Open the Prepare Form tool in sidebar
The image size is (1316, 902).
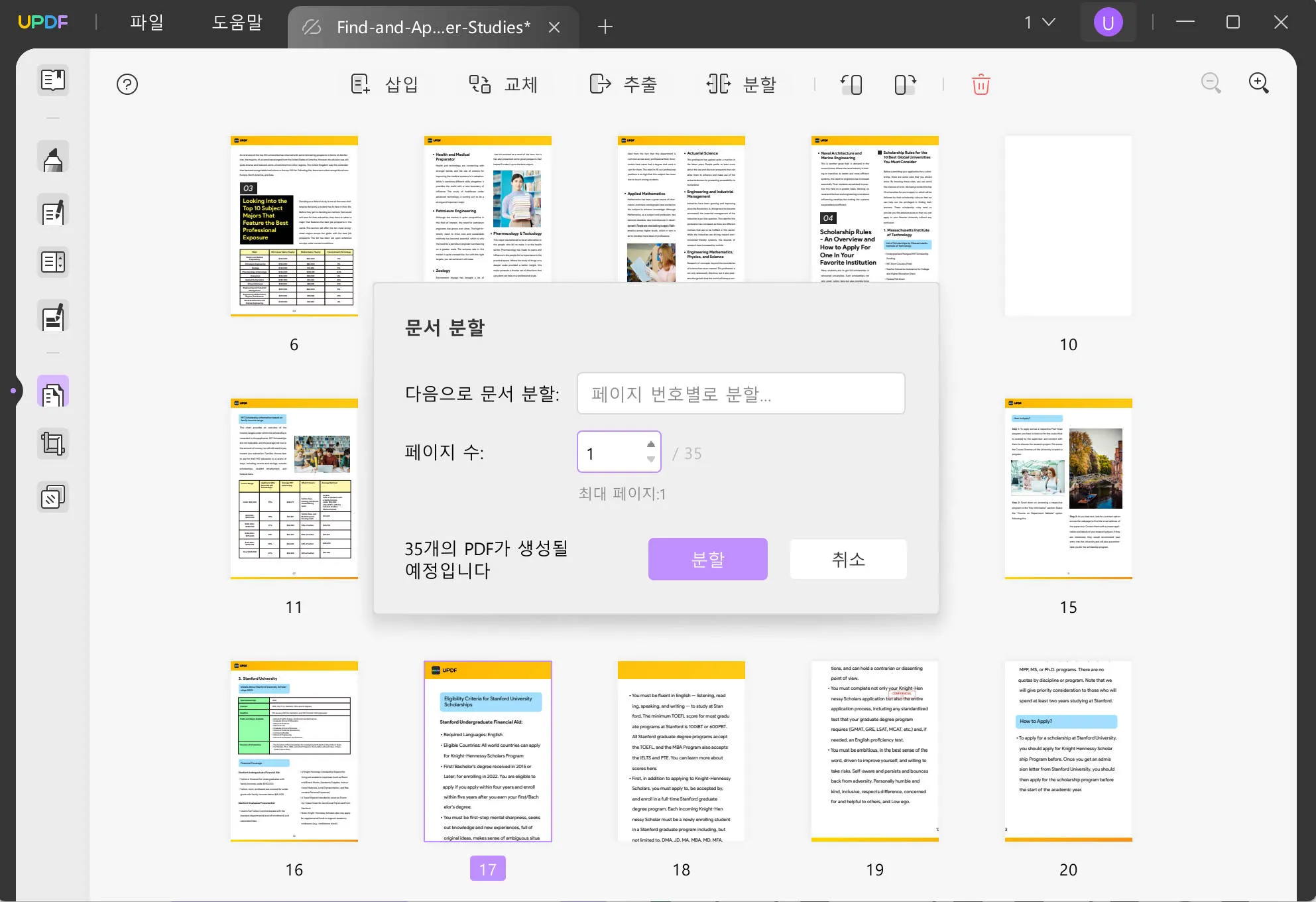pyautogui.click(x=53, y=262)
